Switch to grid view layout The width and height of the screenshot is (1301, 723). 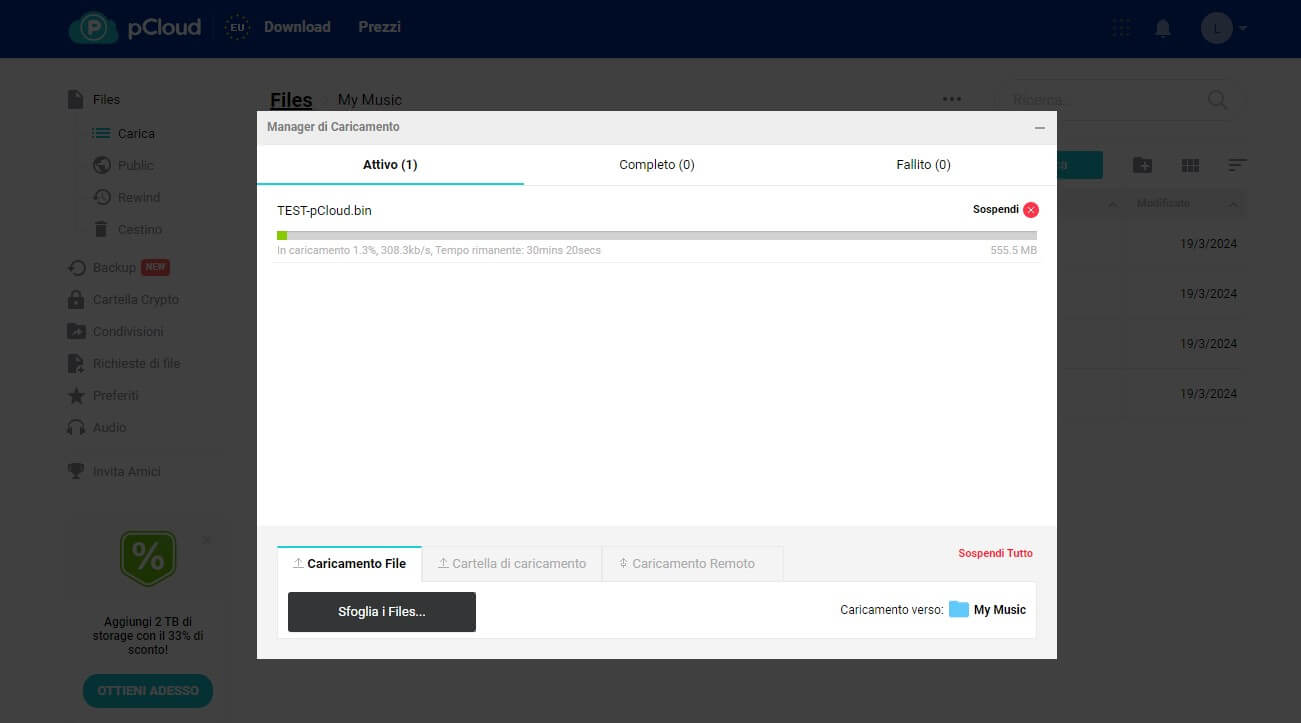(1190, 165)
